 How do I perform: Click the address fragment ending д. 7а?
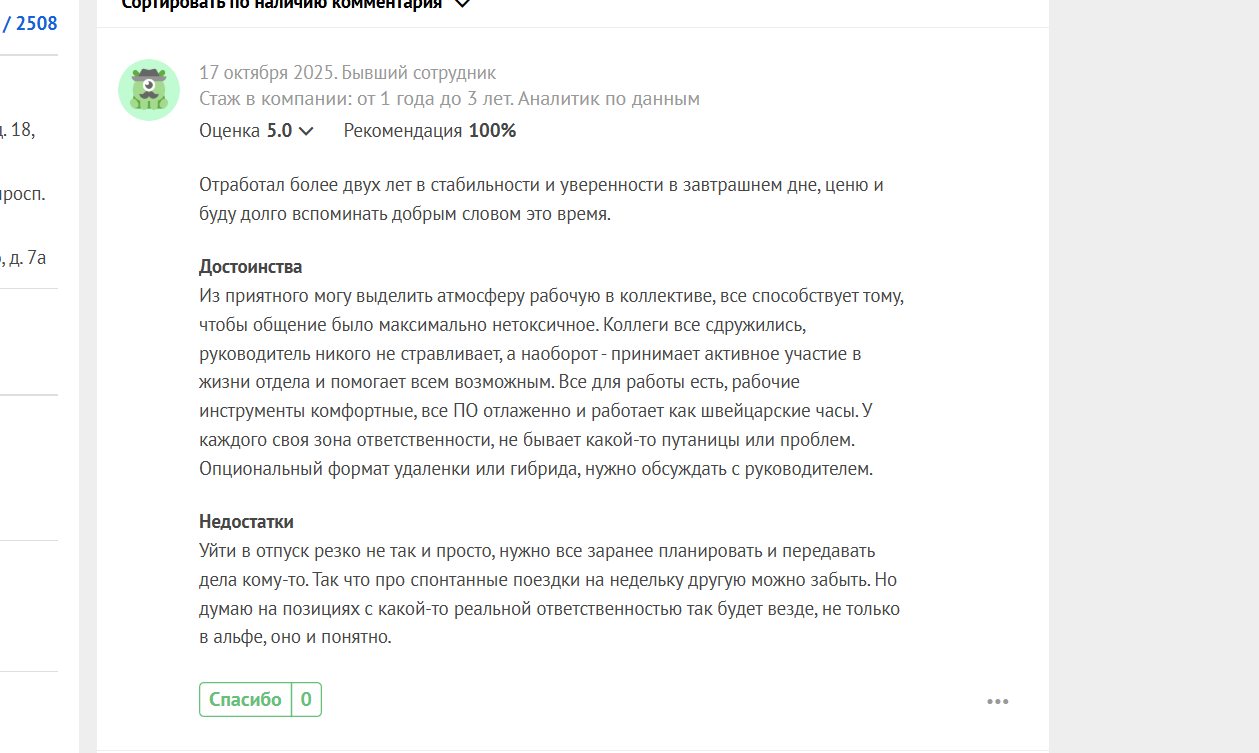click(26, 258)
